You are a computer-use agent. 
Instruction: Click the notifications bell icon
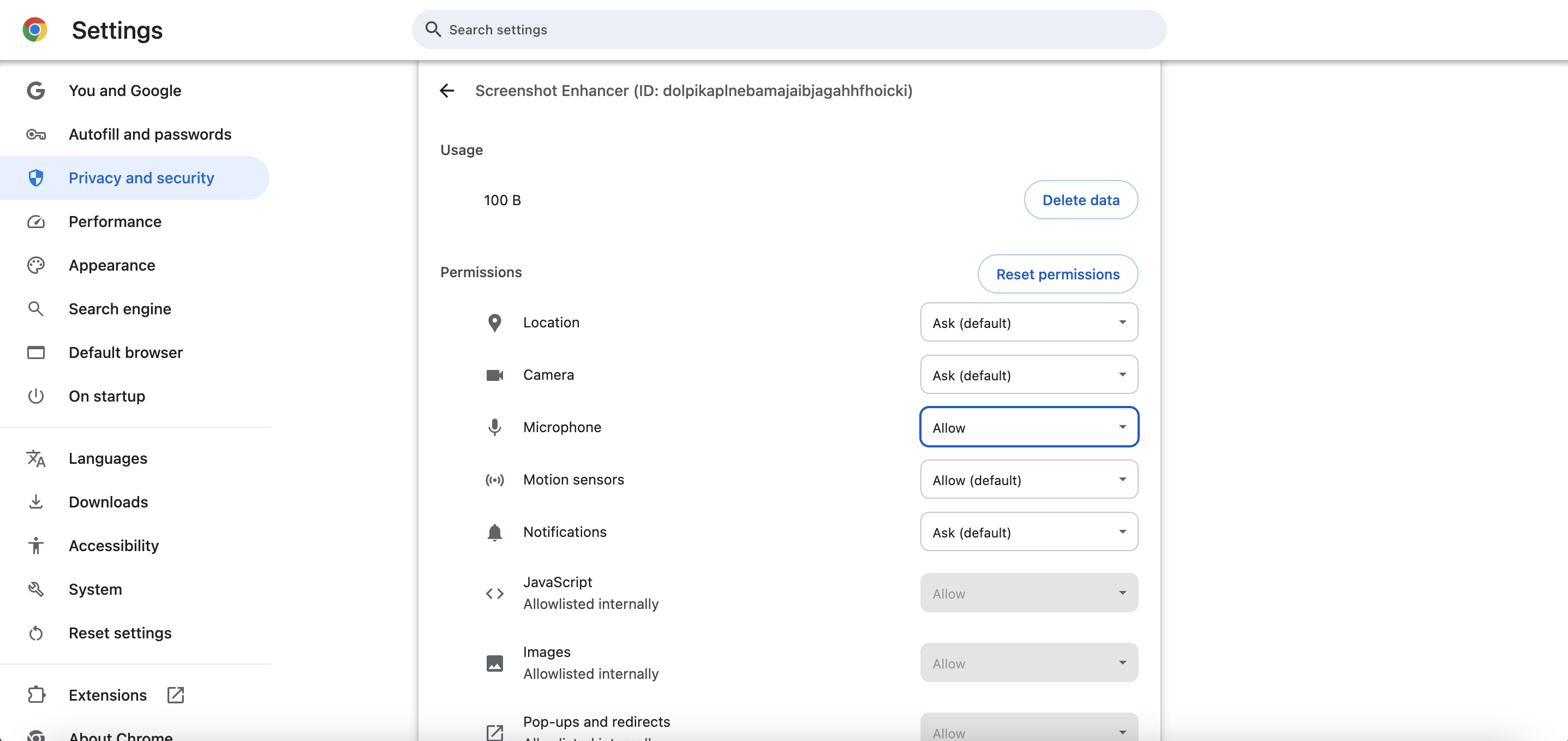point(494,532)
